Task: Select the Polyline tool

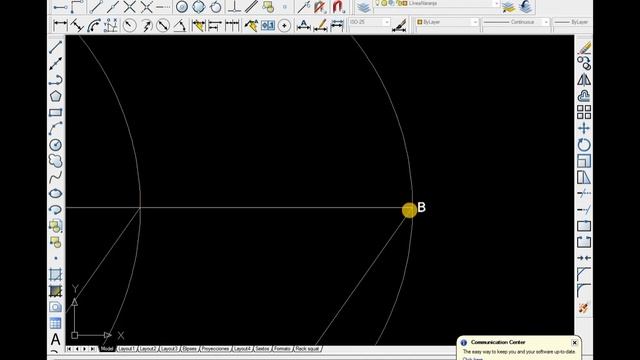Action: pos(56,80)
